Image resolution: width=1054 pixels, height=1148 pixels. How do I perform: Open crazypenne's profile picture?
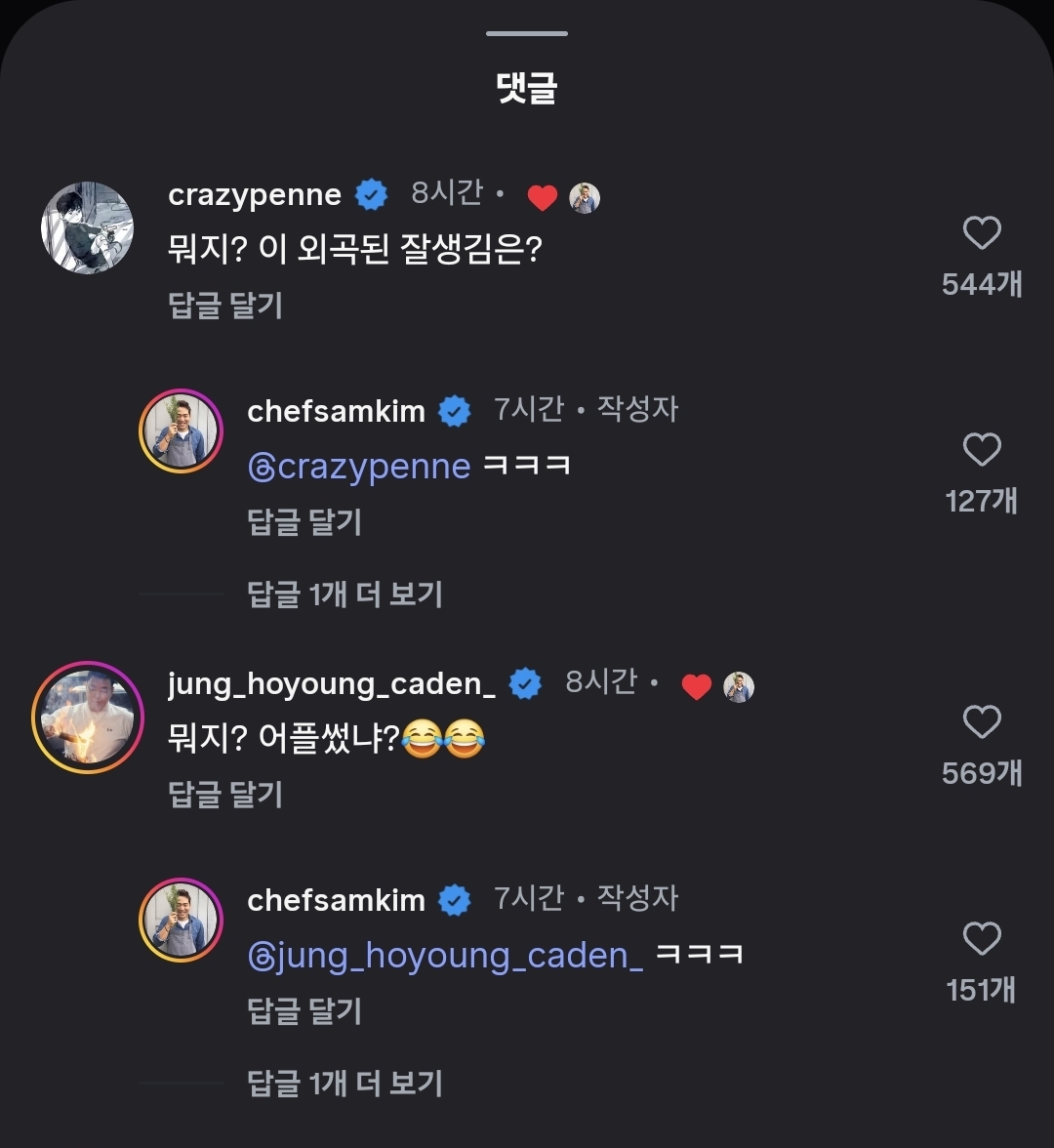pyautogui.click(x=87, y=227)
